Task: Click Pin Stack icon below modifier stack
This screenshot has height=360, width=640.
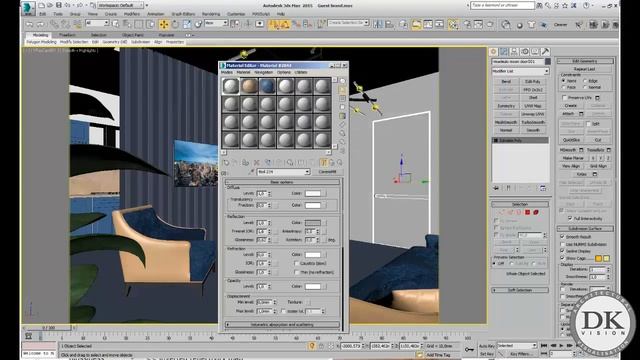Action: [x=496, y=188]
